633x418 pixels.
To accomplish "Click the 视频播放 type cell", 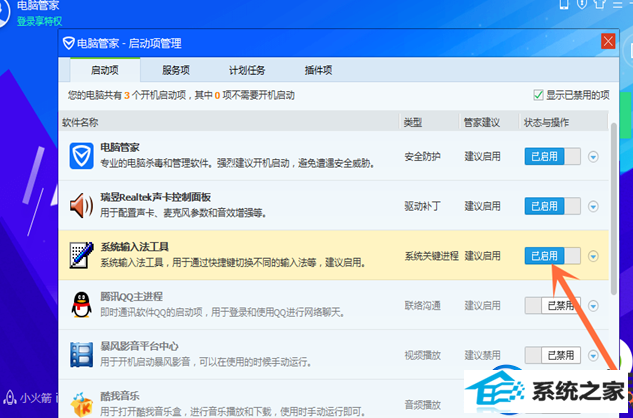I will coord(422,355).
